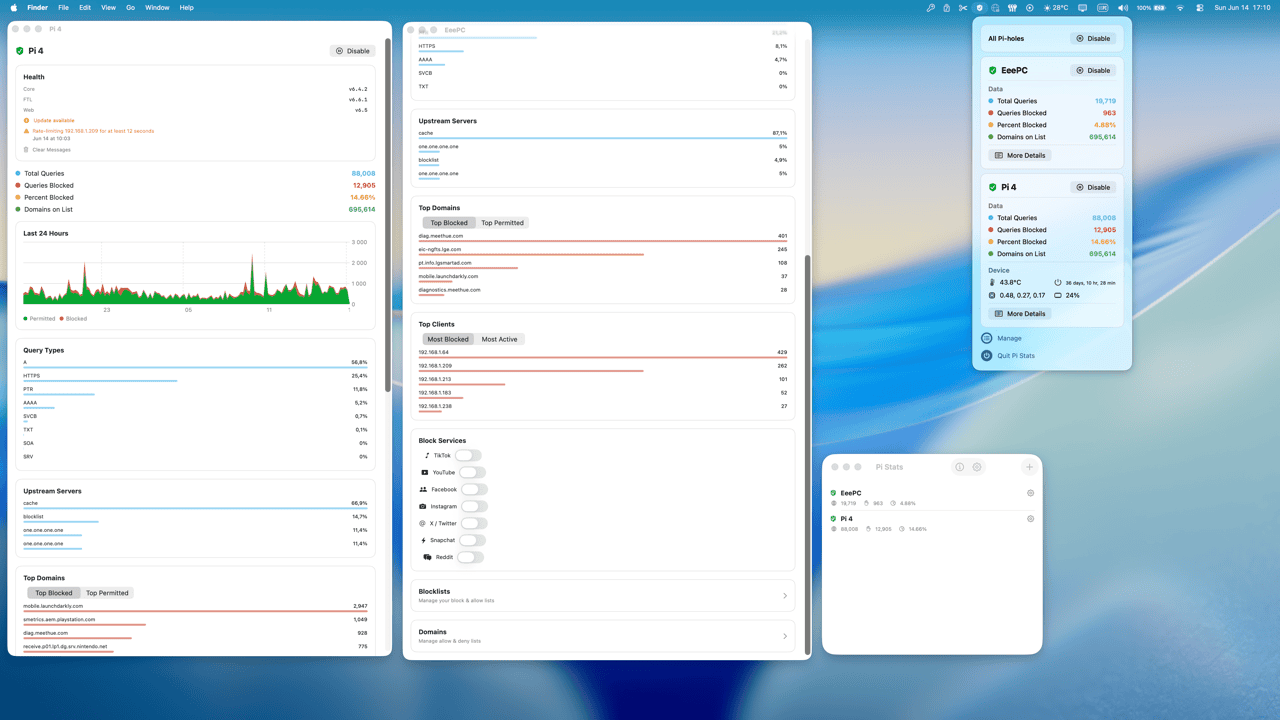Click Disable in the Pi 4 window header
This screenshot has width=1280, height=720.
(x=352, y=50)
